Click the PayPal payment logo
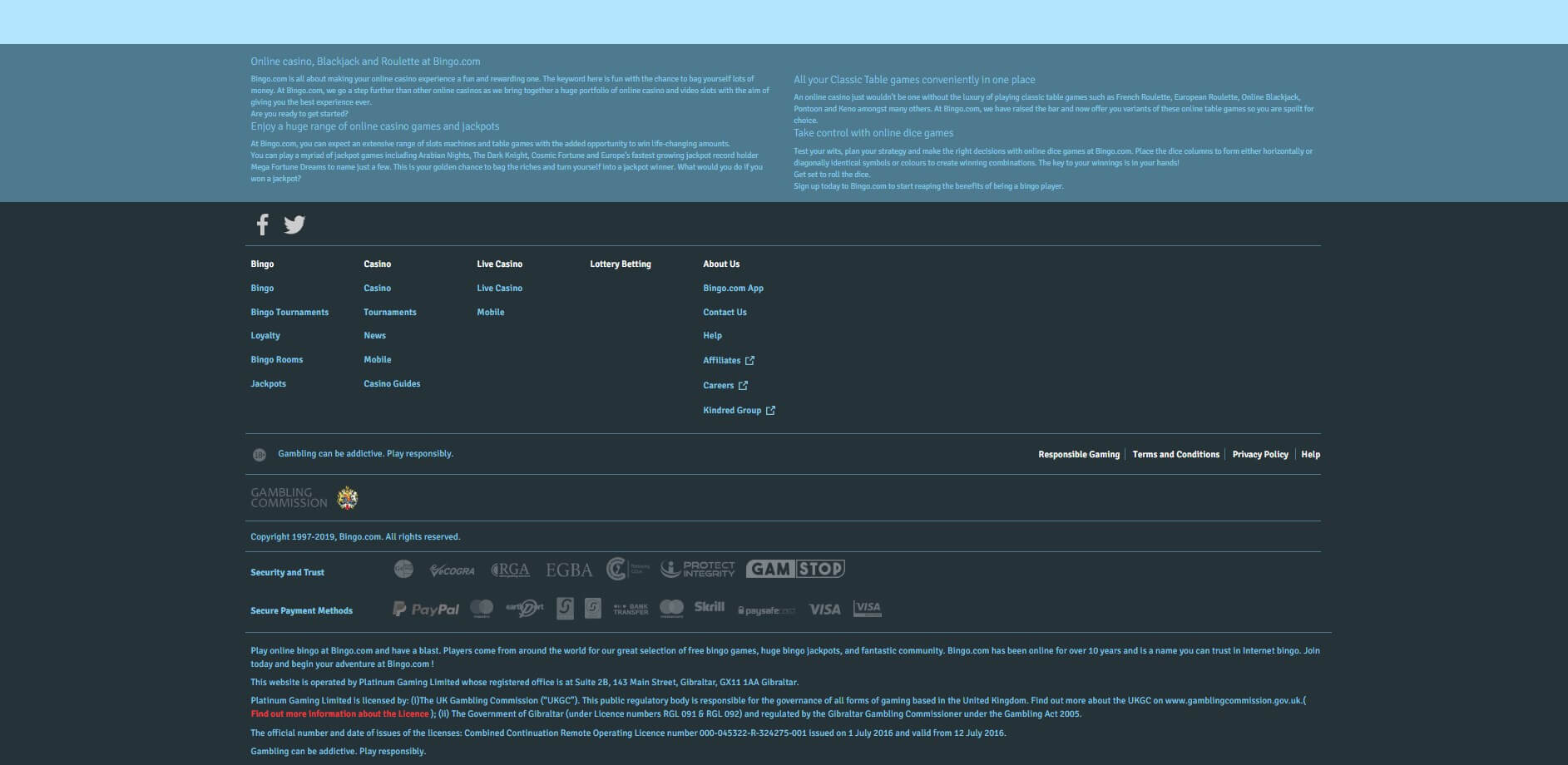The height and width of the screenshot is (765, 1568). click(x=426, y=610)
